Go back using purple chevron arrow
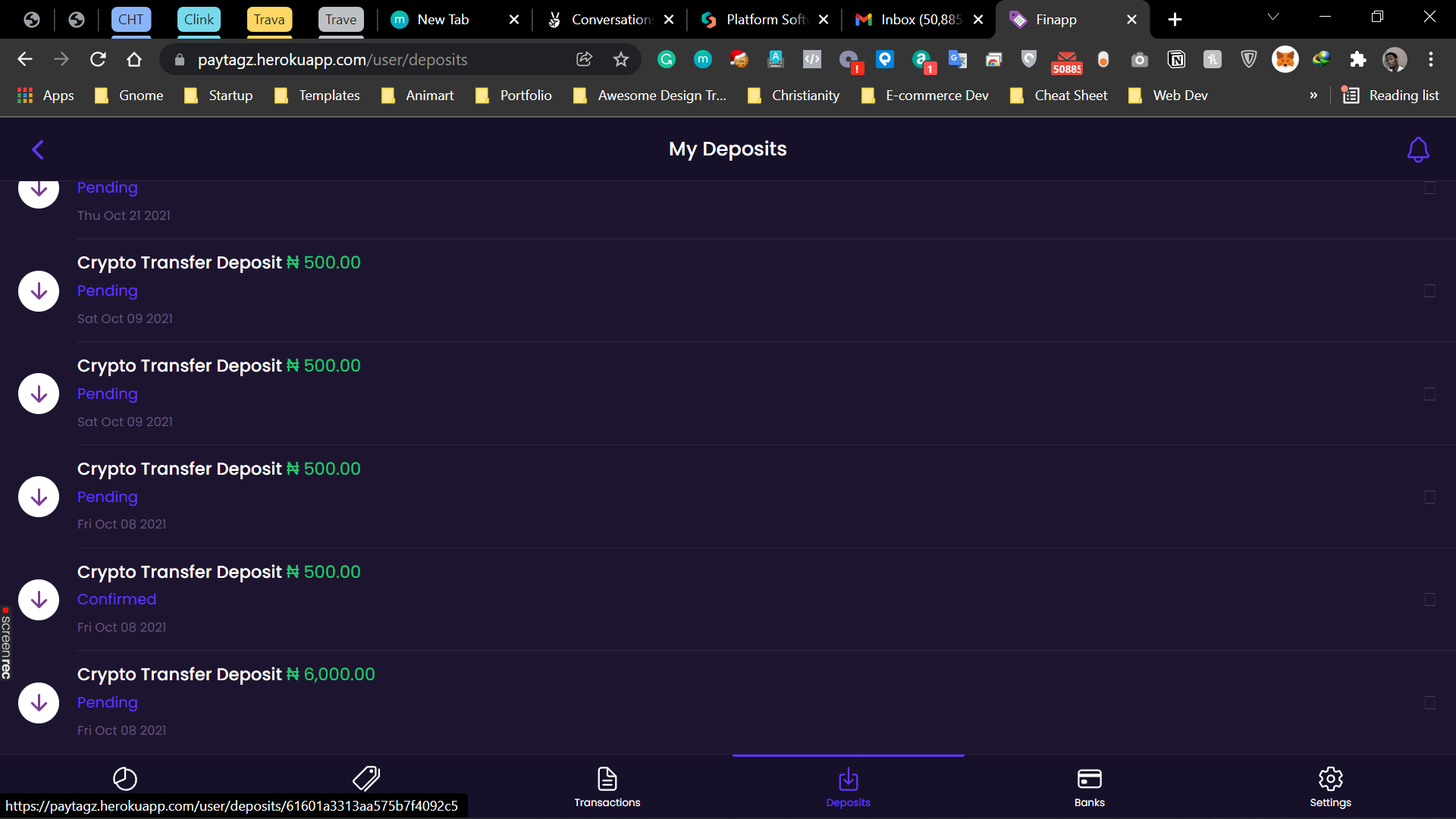The image size is (1456, 819). pos(38,149)
